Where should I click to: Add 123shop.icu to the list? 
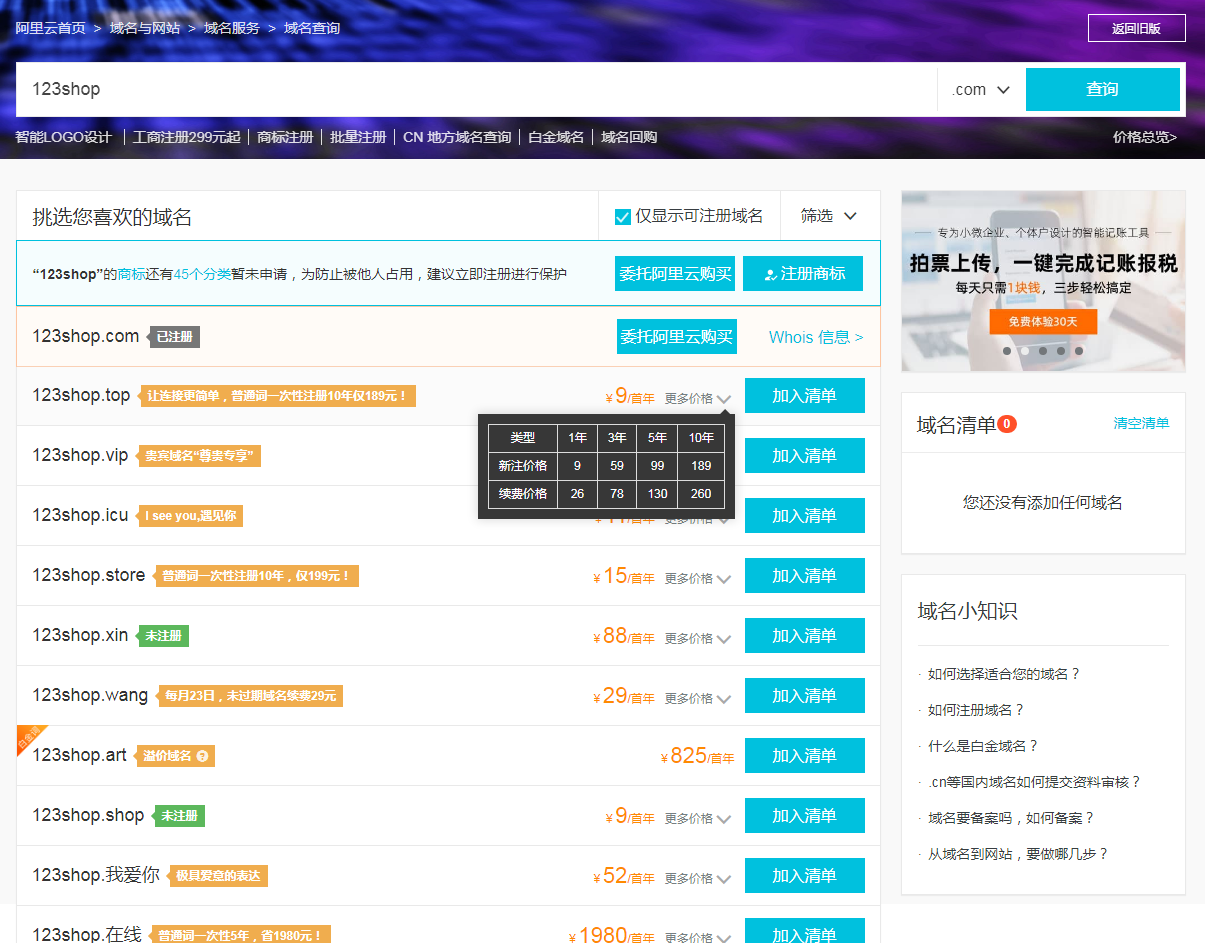[805, 516]
